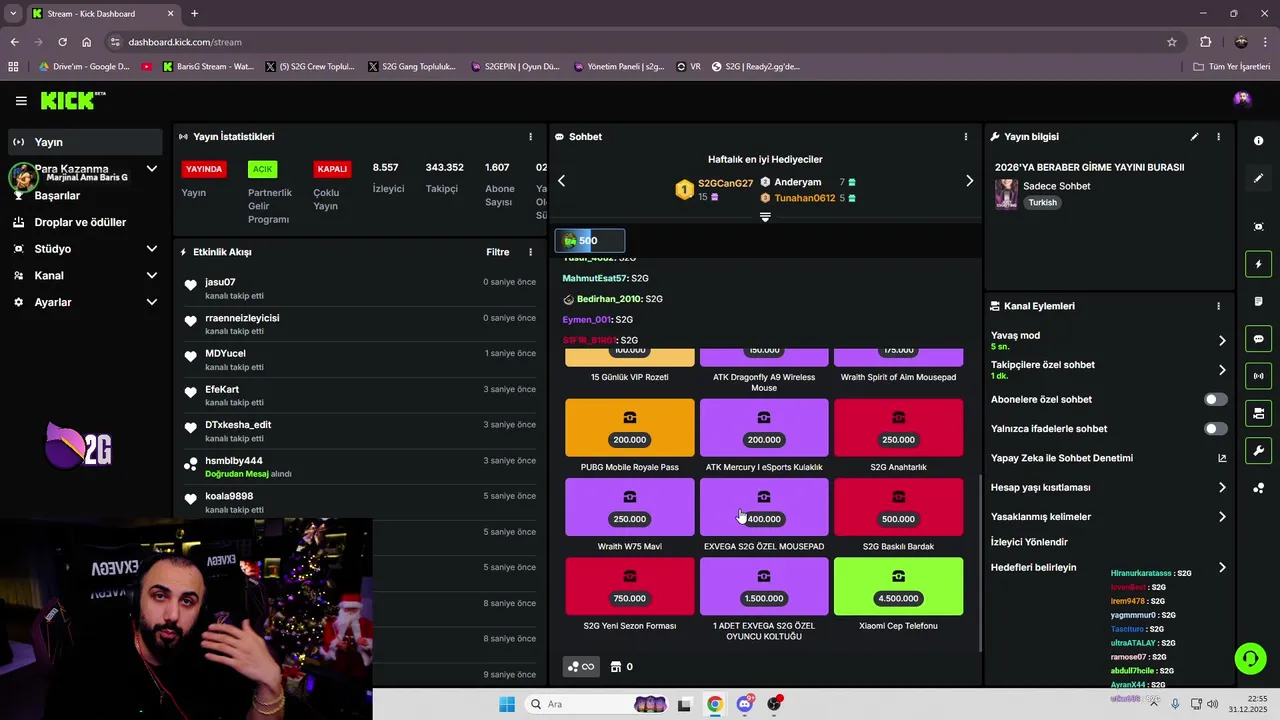Screen dimensions: 1280x720
Task: Click the 500 chat goal progress bar
Action: point(590,240)
